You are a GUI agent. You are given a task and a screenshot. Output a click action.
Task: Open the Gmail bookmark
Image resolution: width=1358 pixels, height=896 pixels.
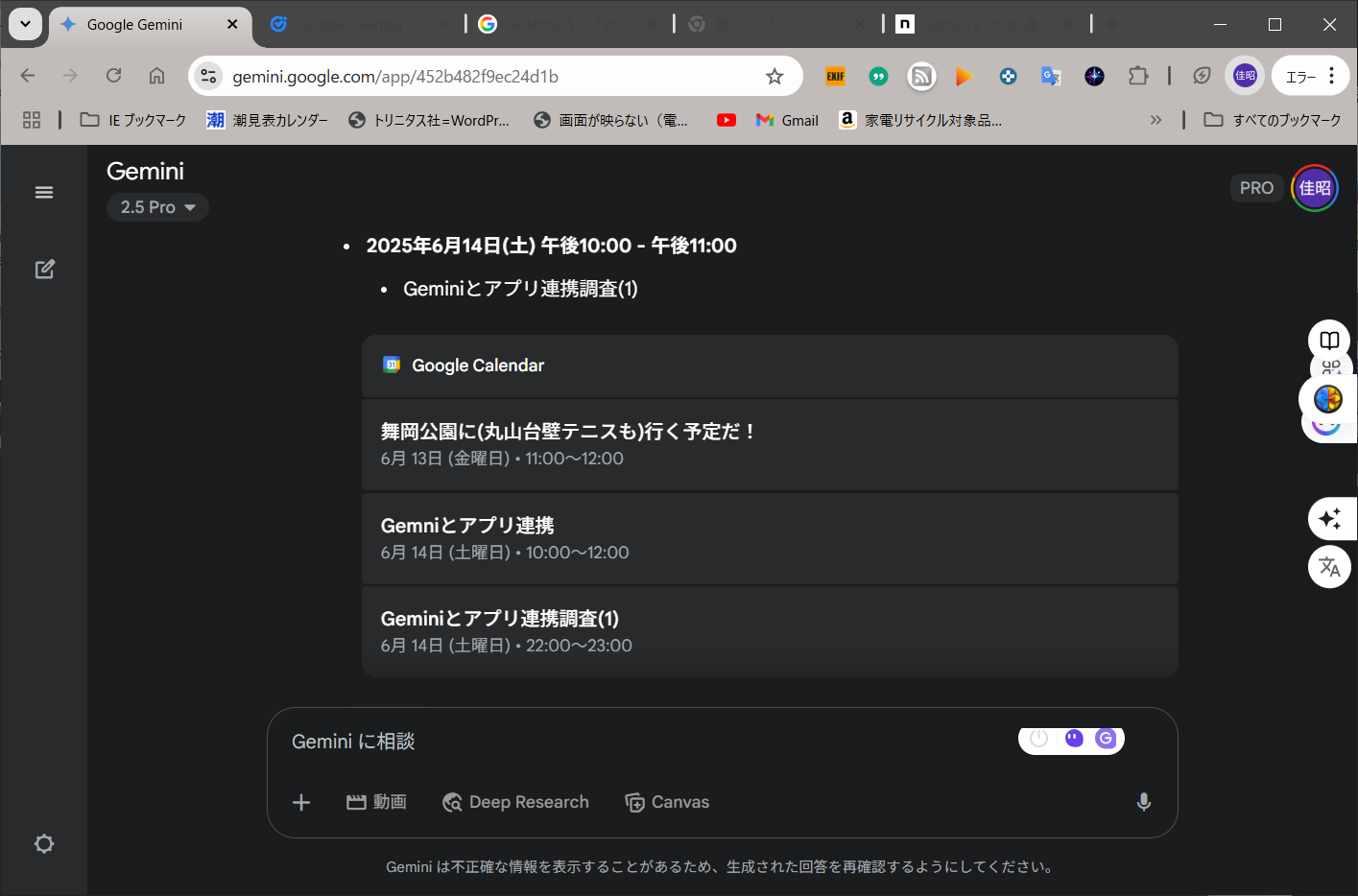pyautogui.click(x=787, y=120)
